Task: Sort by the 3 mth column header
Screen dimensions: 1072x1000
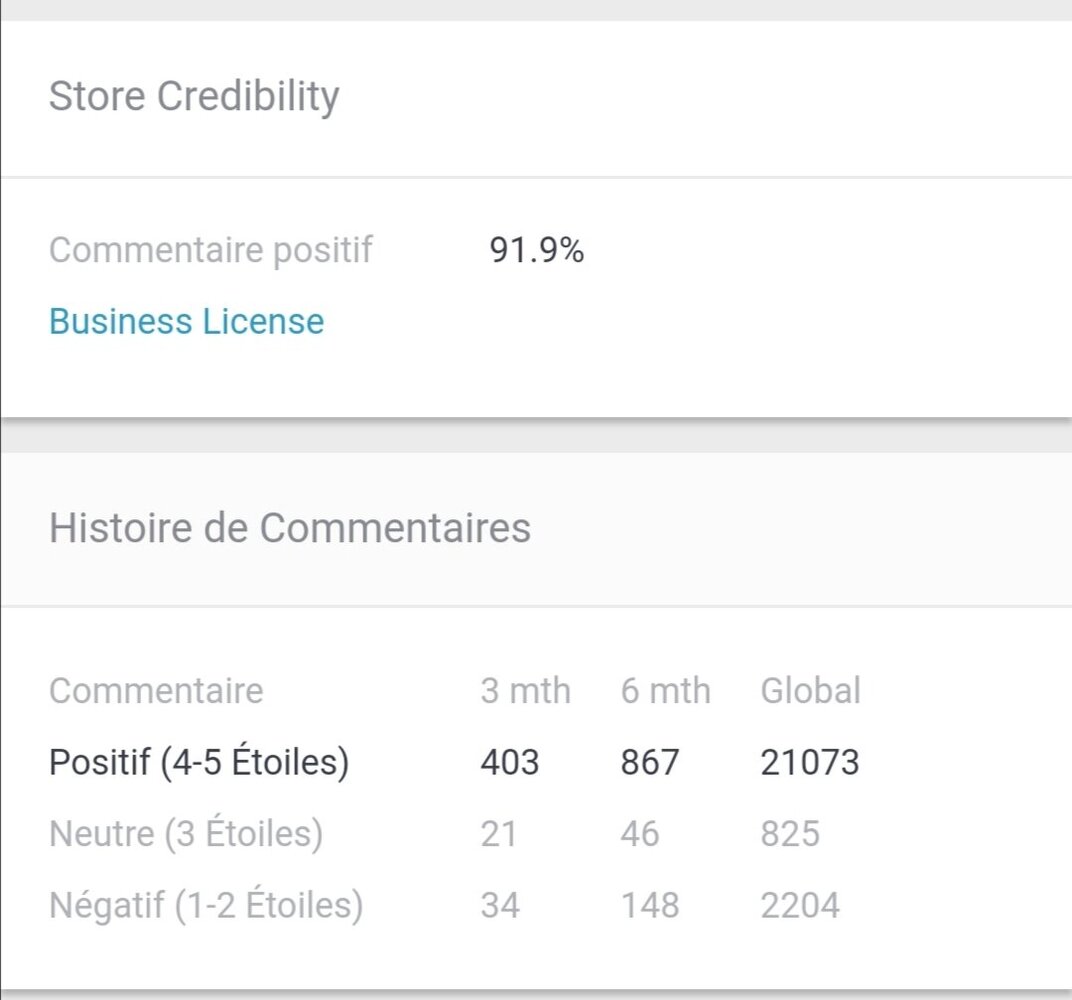Action: click(524, 690)
